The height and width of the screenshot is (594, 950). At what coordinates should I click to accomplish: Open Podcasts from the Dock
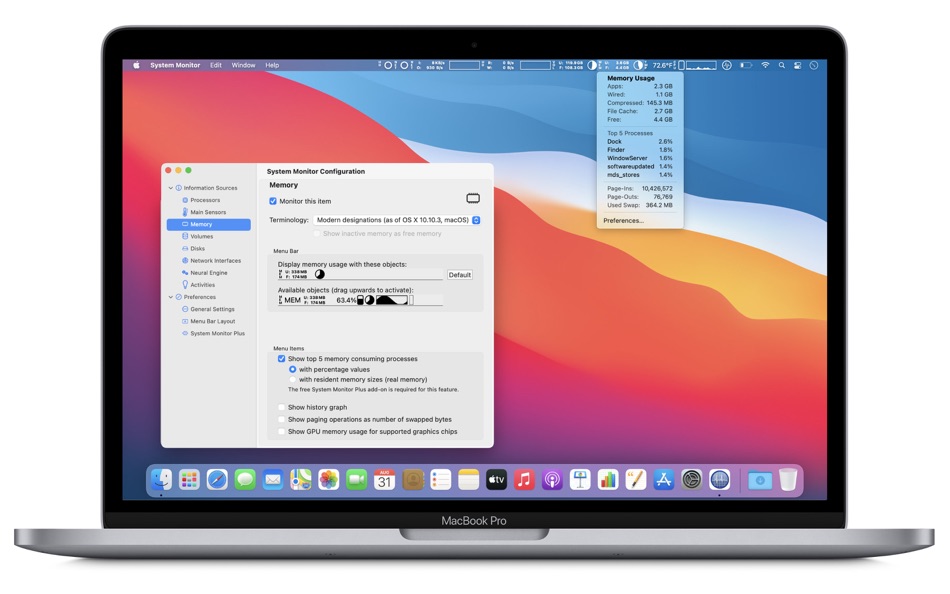click(552, 480)
